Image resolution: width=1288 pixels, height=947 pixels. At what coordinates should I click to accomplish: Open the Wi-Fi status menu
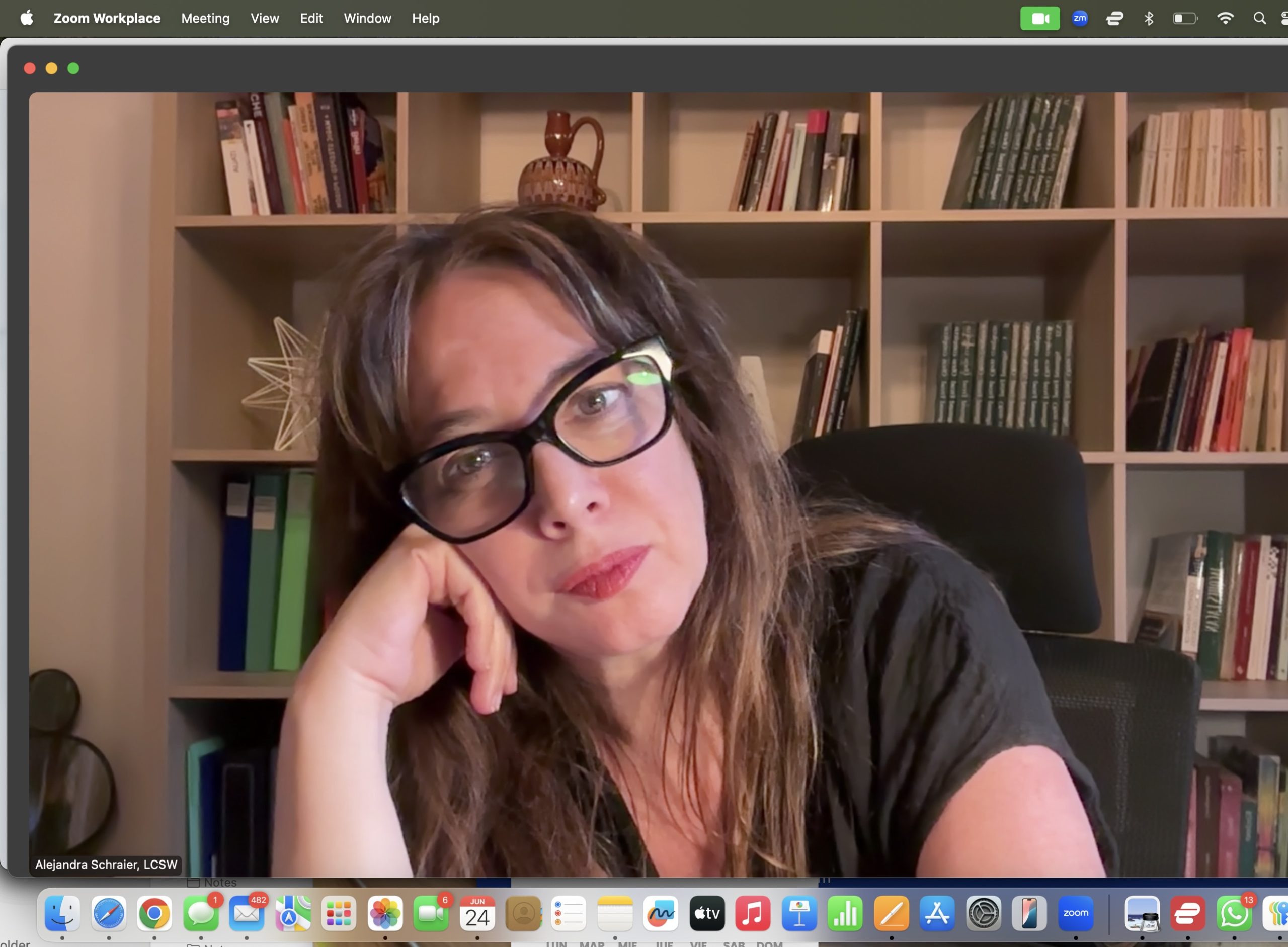pyautogui.click(x=1224, y=18)
